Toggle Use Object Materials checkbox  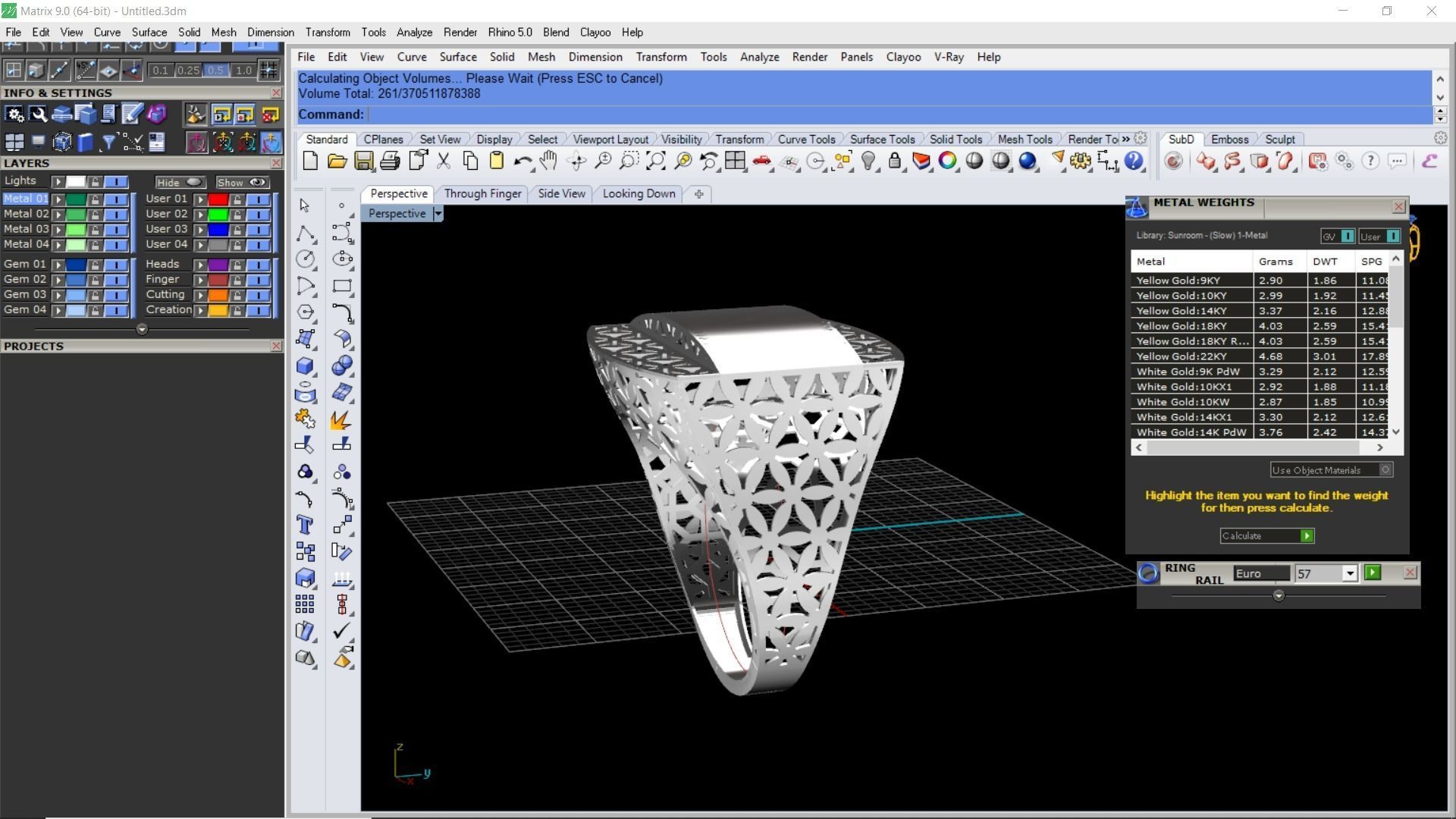click(x=1385, y=470)
